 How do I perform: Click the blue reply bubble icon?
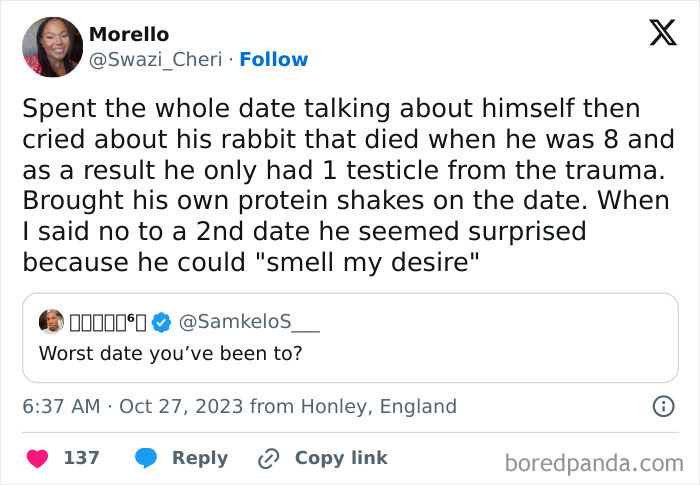point(146,458)
